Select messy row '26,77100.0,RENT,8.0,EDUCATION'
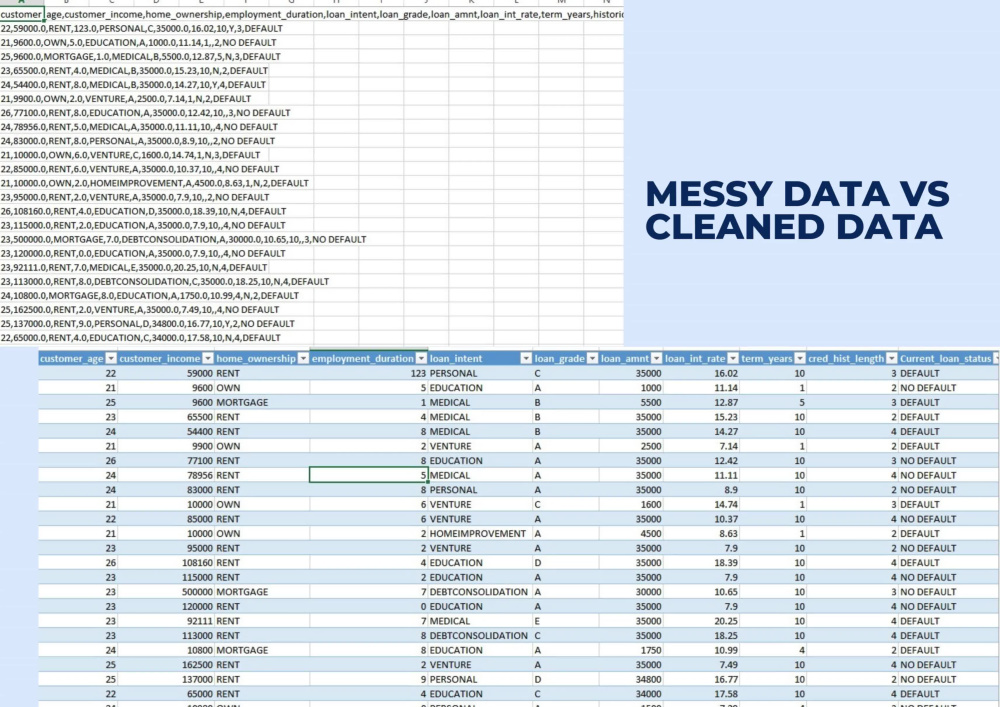This screenshot has width=1000, height=707. 145,113
